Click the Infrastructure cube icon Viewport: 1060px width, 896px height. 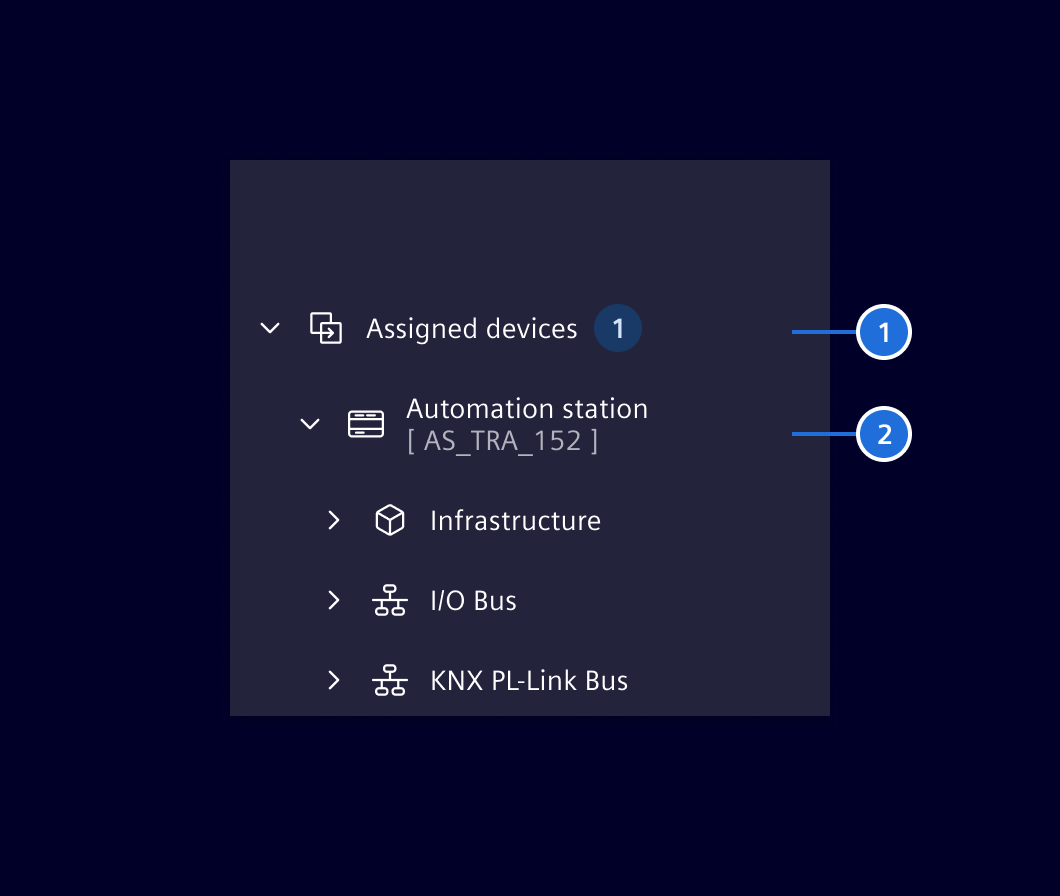pos(390,520)
